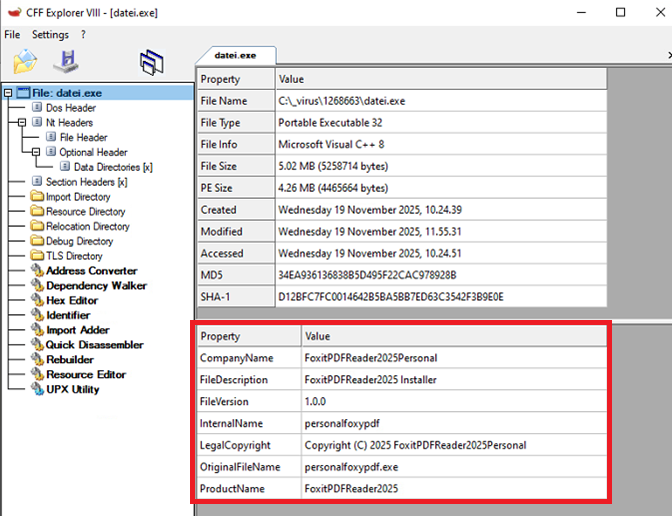Open the Resource Editor tool

84,374
